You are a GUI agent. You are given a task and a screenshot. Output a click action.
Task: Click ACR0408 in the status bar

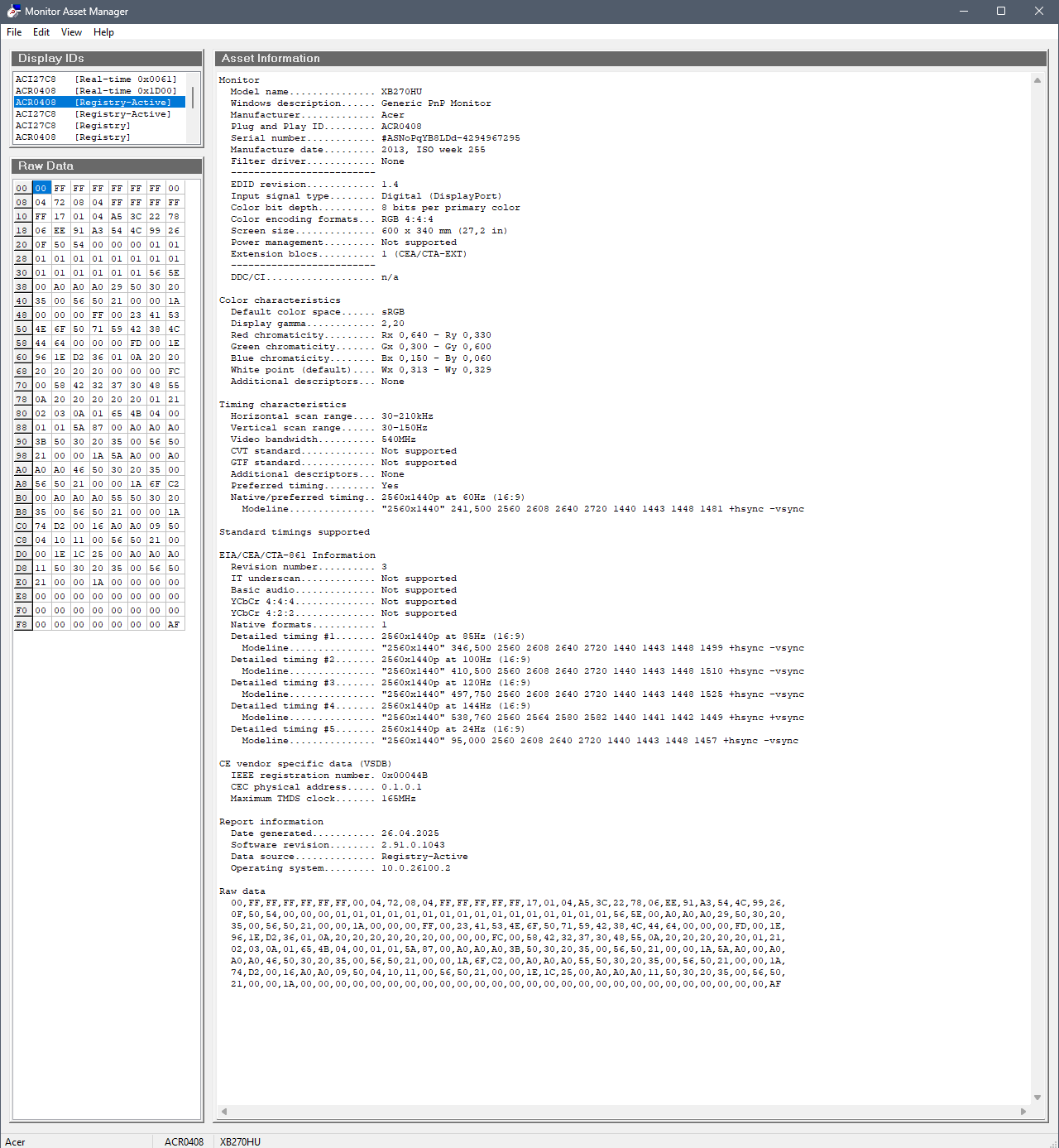(184, 1142)
